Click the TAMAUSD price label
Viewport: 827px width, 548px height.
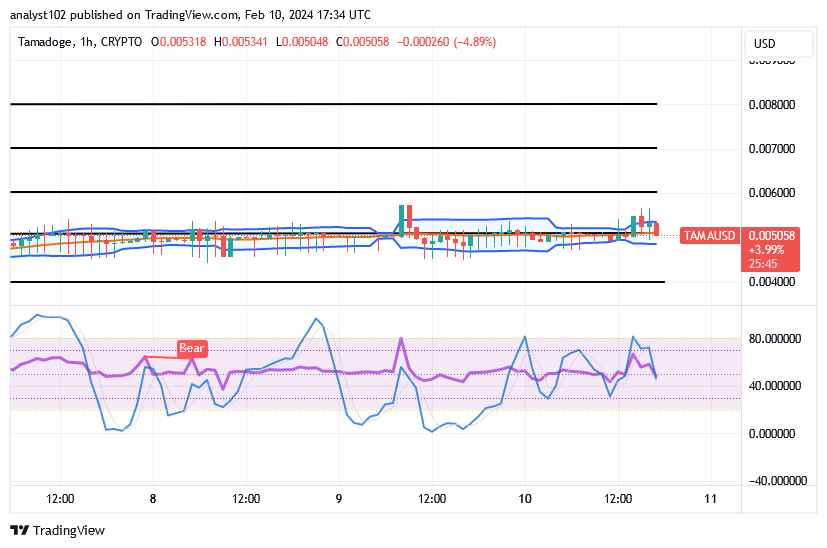[709, 235]
